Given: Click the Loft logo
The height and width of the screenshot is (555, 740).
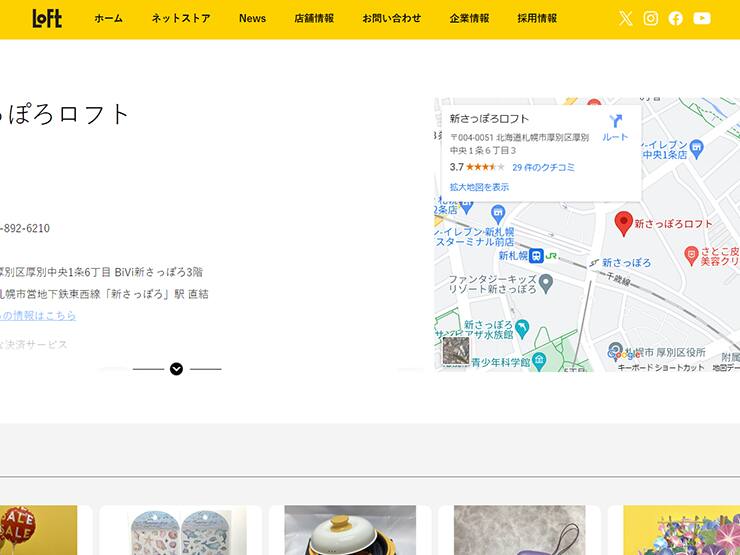Looking at the screenshot, I should (47, 18).
